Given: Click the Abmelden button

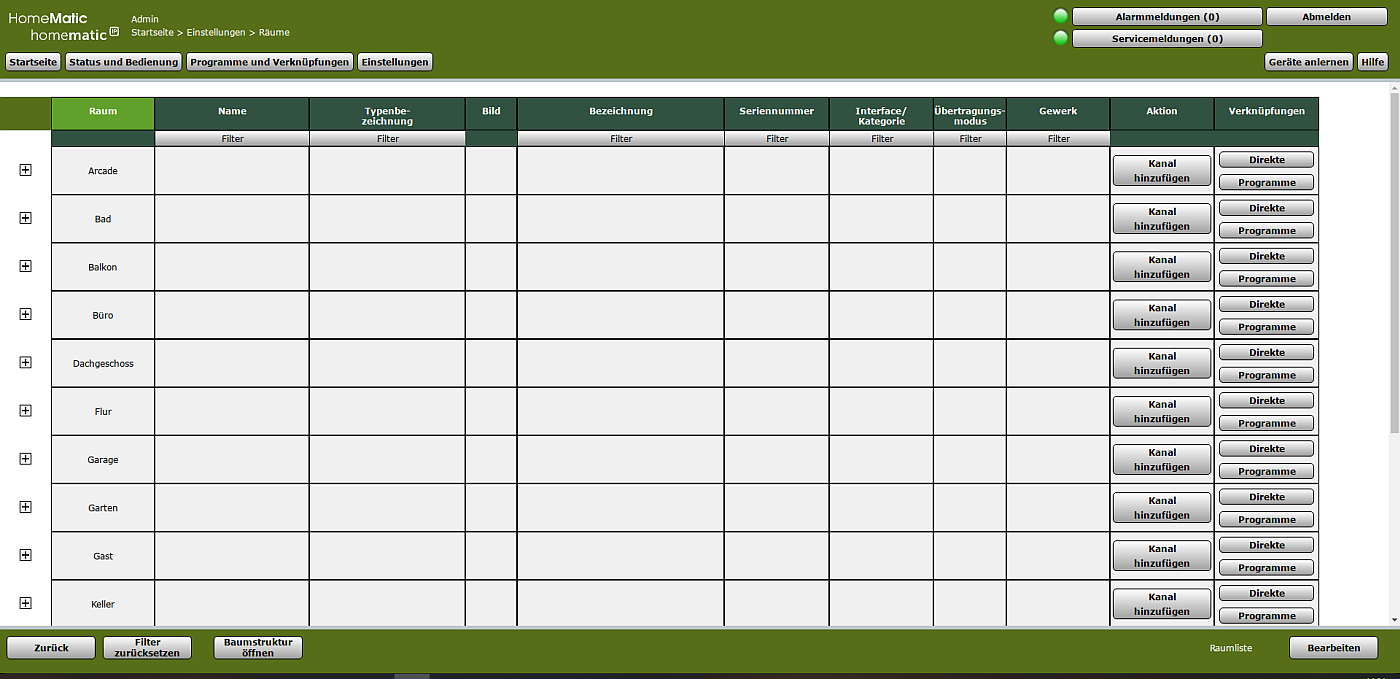Looking at the screenshot, I should click(1326, 17).
